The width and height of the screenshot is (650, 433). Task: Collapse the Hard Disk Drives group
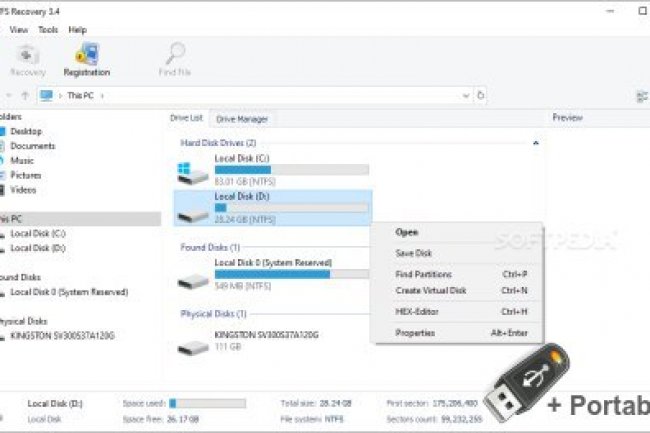(535, 143)
